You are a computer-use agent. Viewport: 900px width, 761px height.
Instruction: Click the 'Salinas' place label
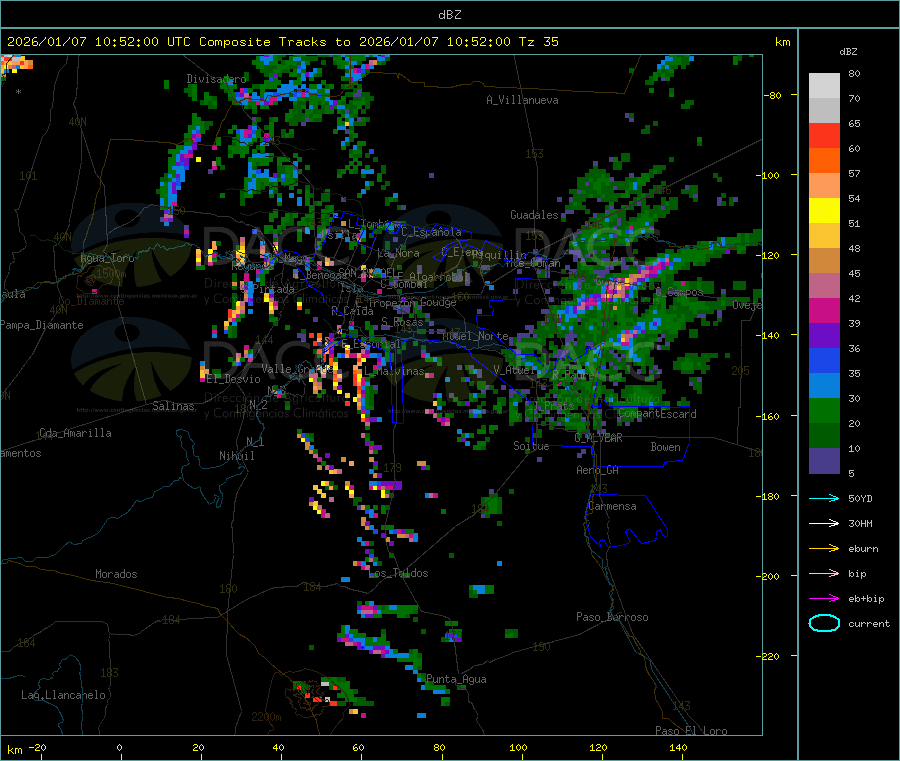pos(173,406)
